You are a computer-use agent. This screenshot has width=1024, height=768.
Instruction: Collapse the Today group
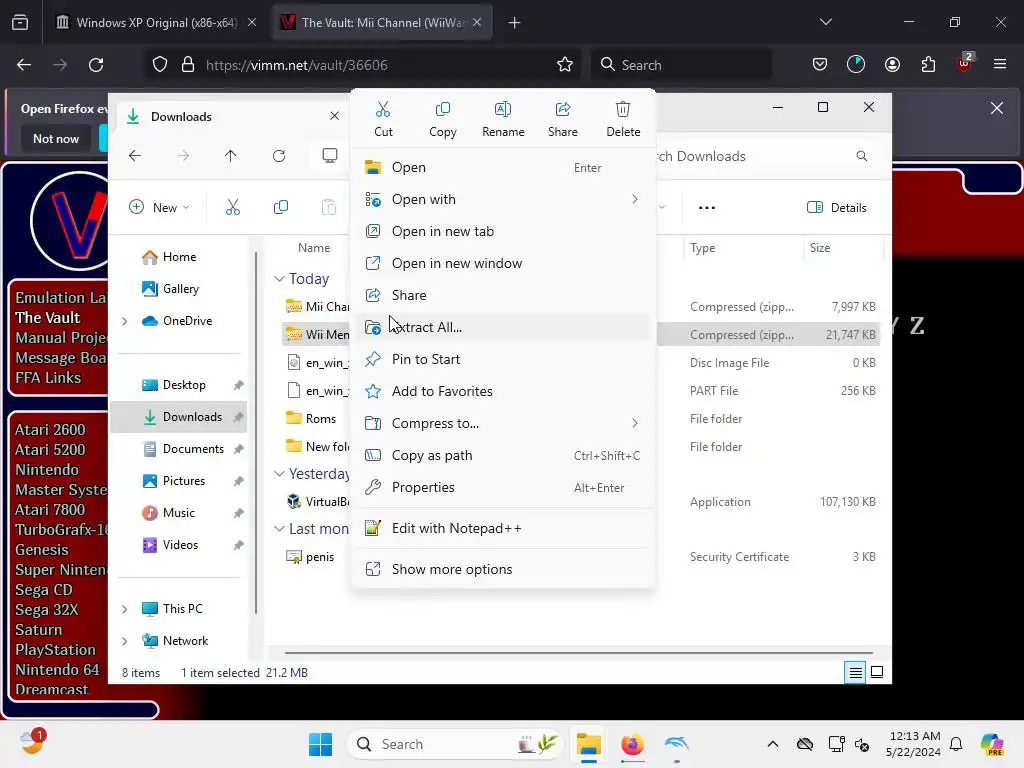(x=280, y=279)
